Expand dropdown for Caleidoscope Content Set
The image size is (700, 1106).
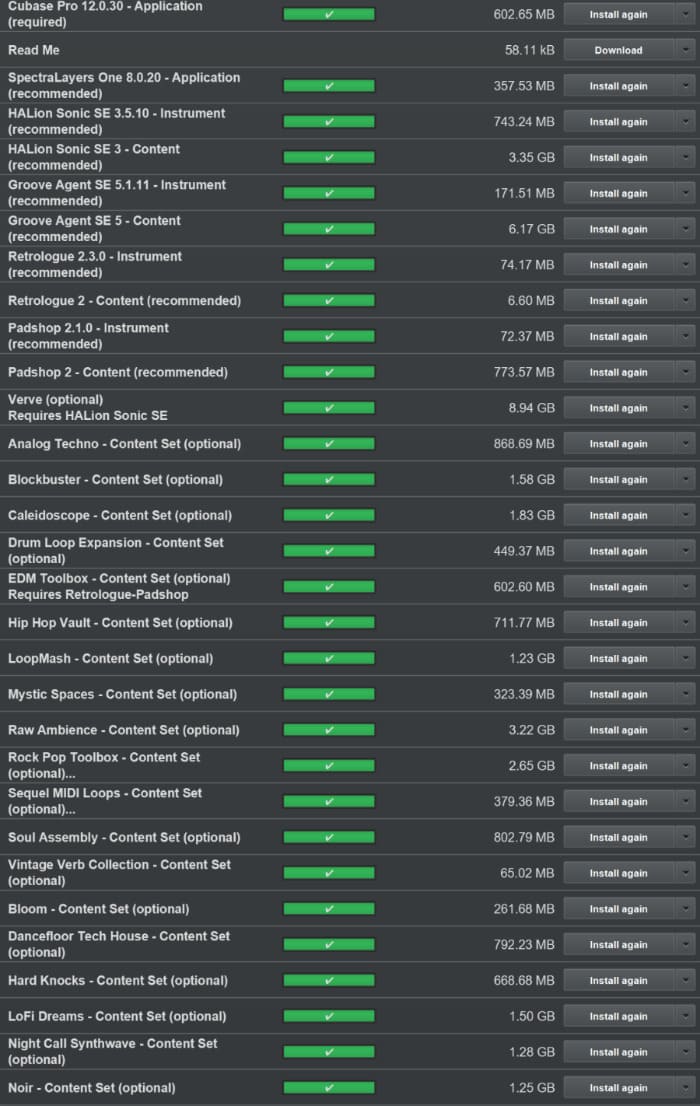685,516
